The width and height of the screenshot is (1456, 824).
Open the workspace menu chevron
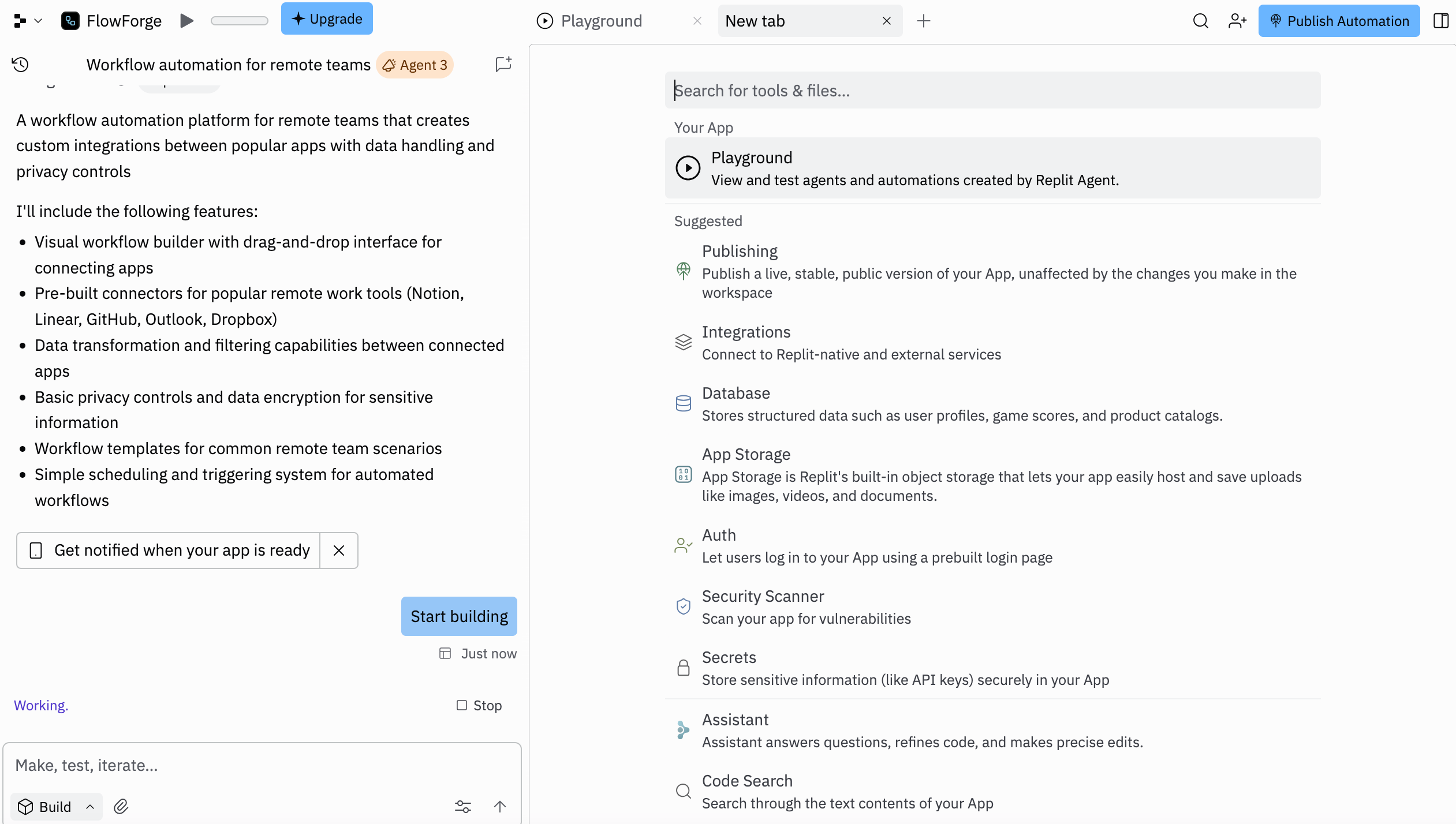click(38, 21)
